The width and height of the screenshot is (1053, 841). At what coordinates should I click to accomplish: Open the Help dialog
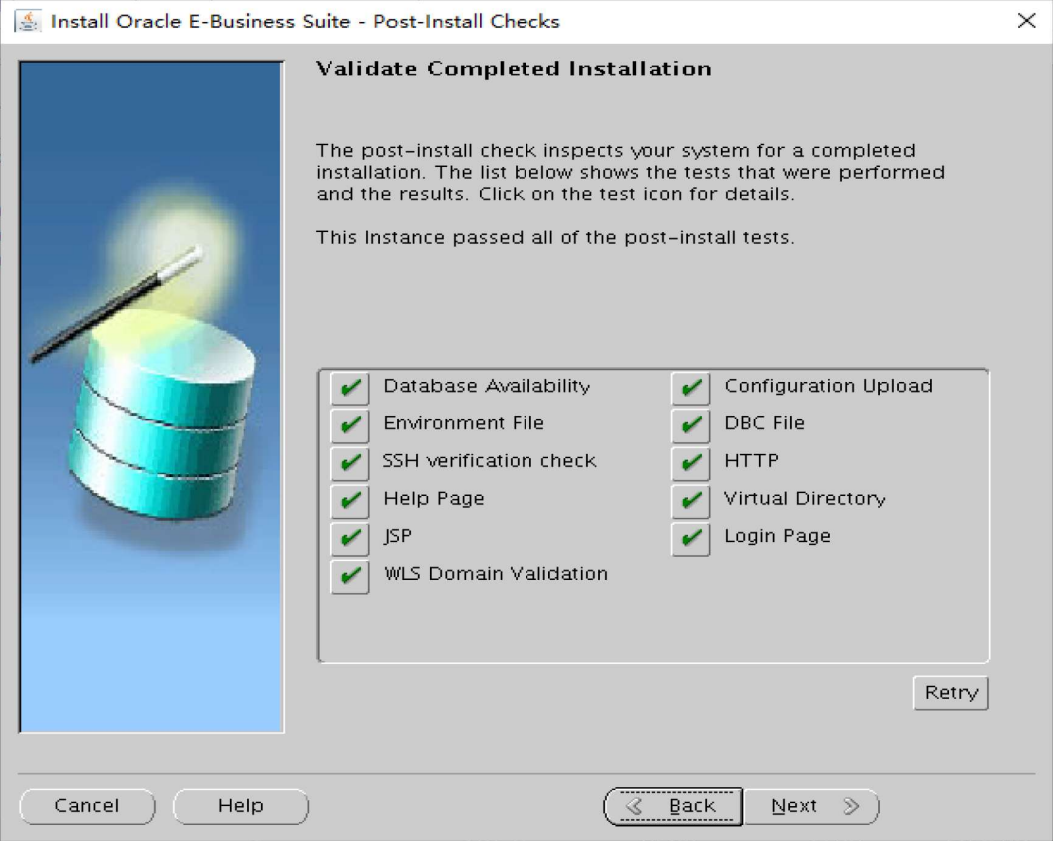[241, 806]
